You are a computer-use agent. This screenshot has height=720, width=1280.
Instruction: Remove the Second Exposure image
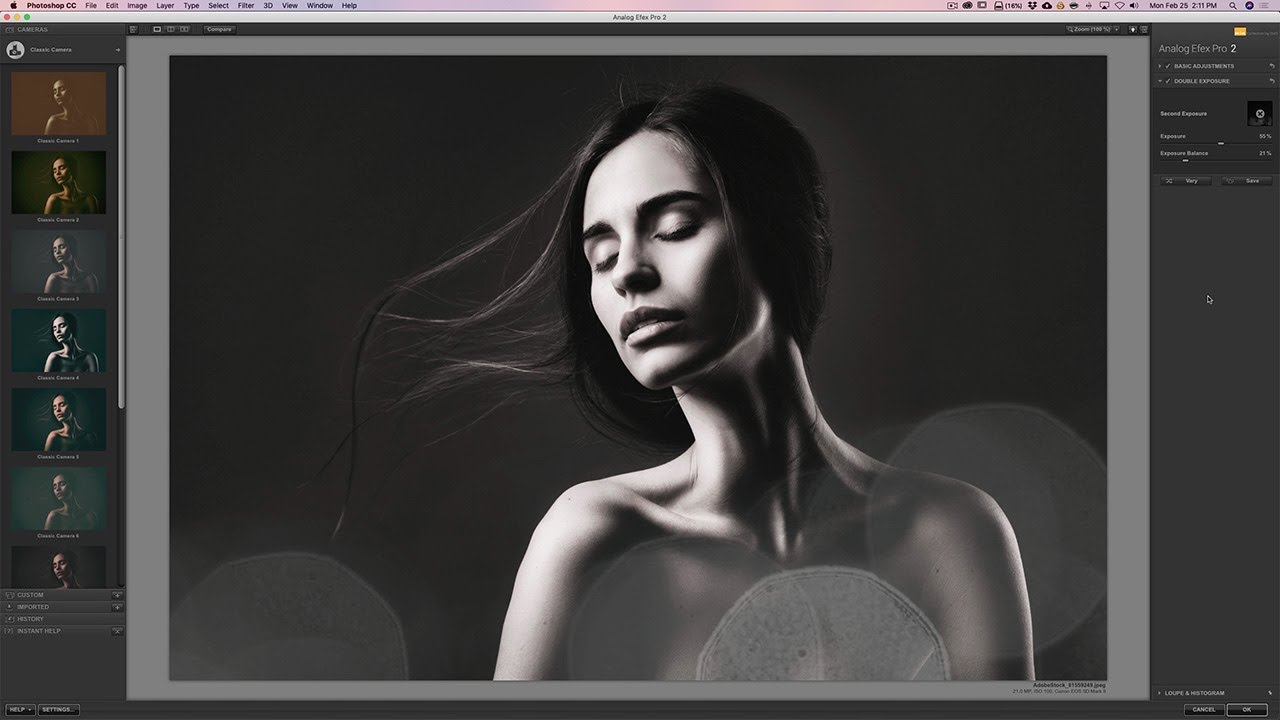[1260, 114]
